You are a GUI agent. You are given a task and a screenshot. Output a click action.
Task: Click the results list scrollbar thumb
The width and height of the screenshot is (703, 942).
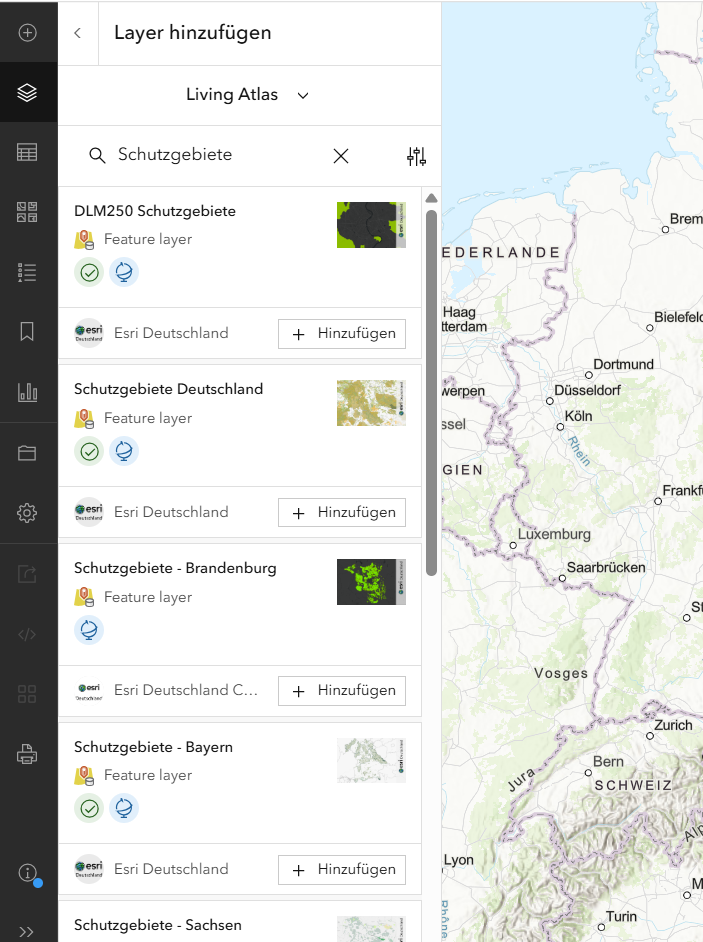tap(431, 393)
